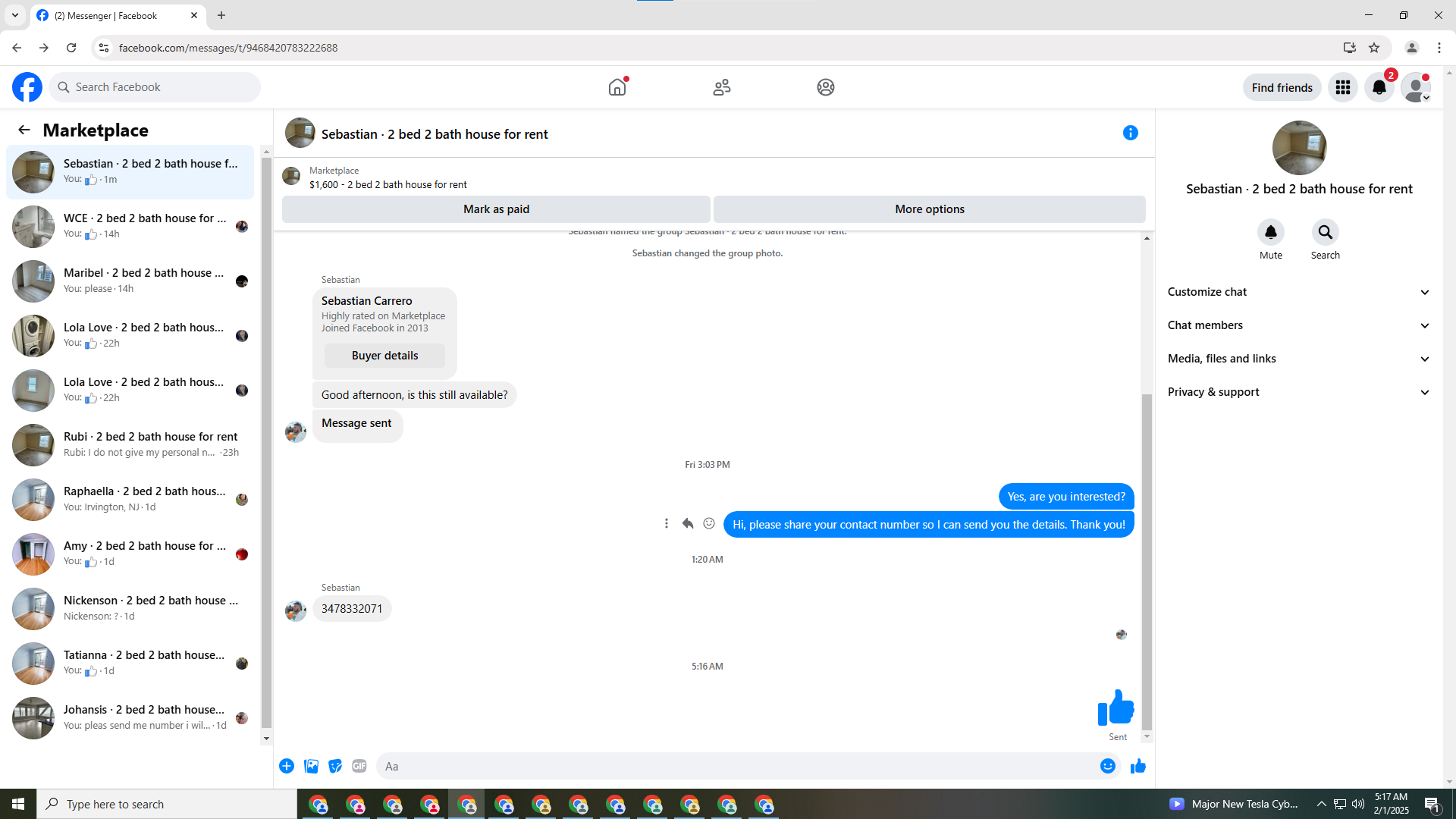Open emoji picker in message box
The image size is (1456, 819).
click(x=1107, y=766)
